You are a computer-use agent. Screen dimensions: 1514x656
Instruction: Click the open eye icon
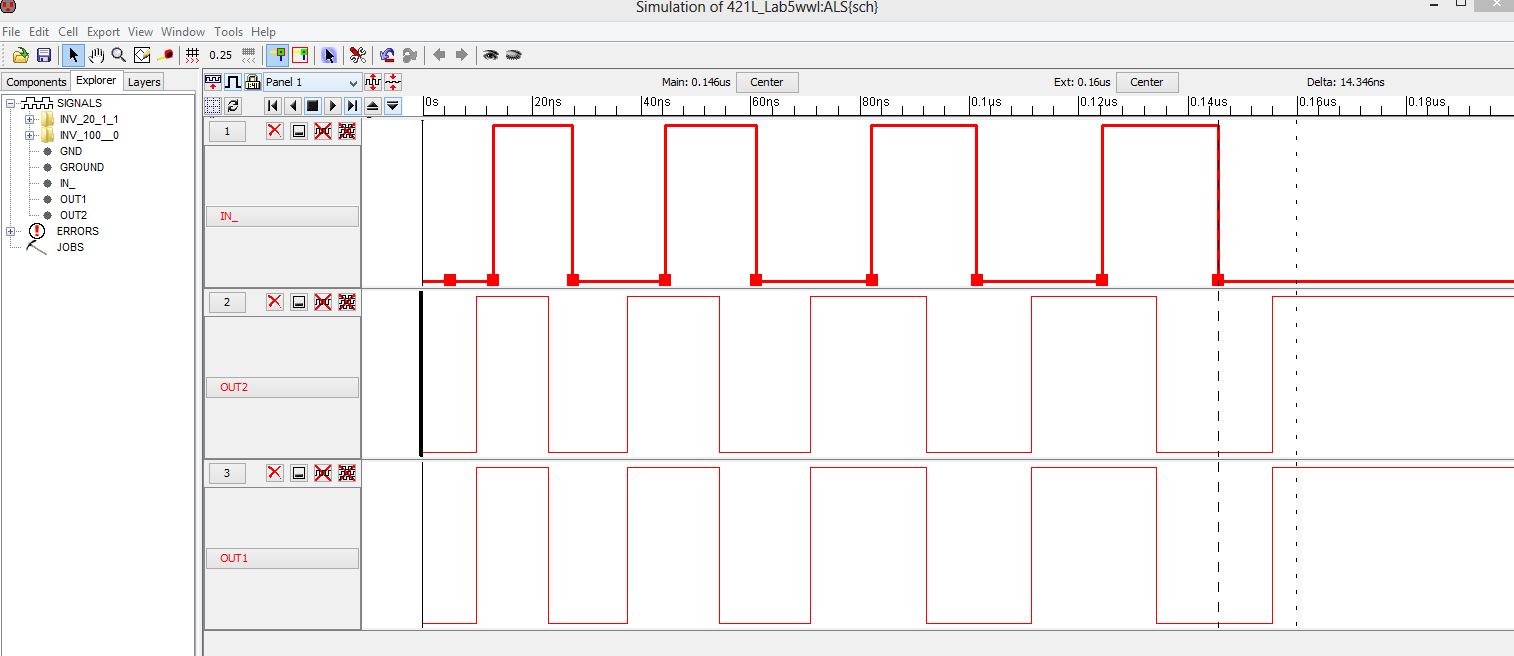click(x=491, y=55)
